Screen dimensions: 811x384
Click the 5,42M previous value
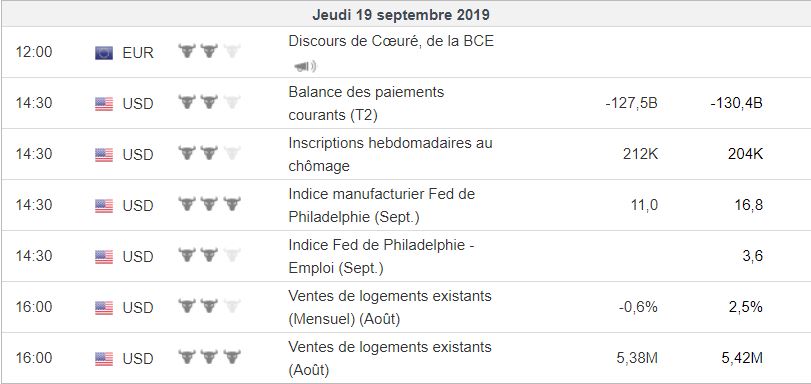(x=742, y=358)
